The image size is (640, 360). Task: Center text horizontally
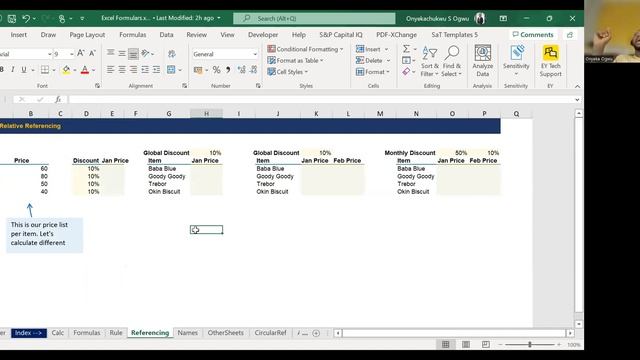122,70
